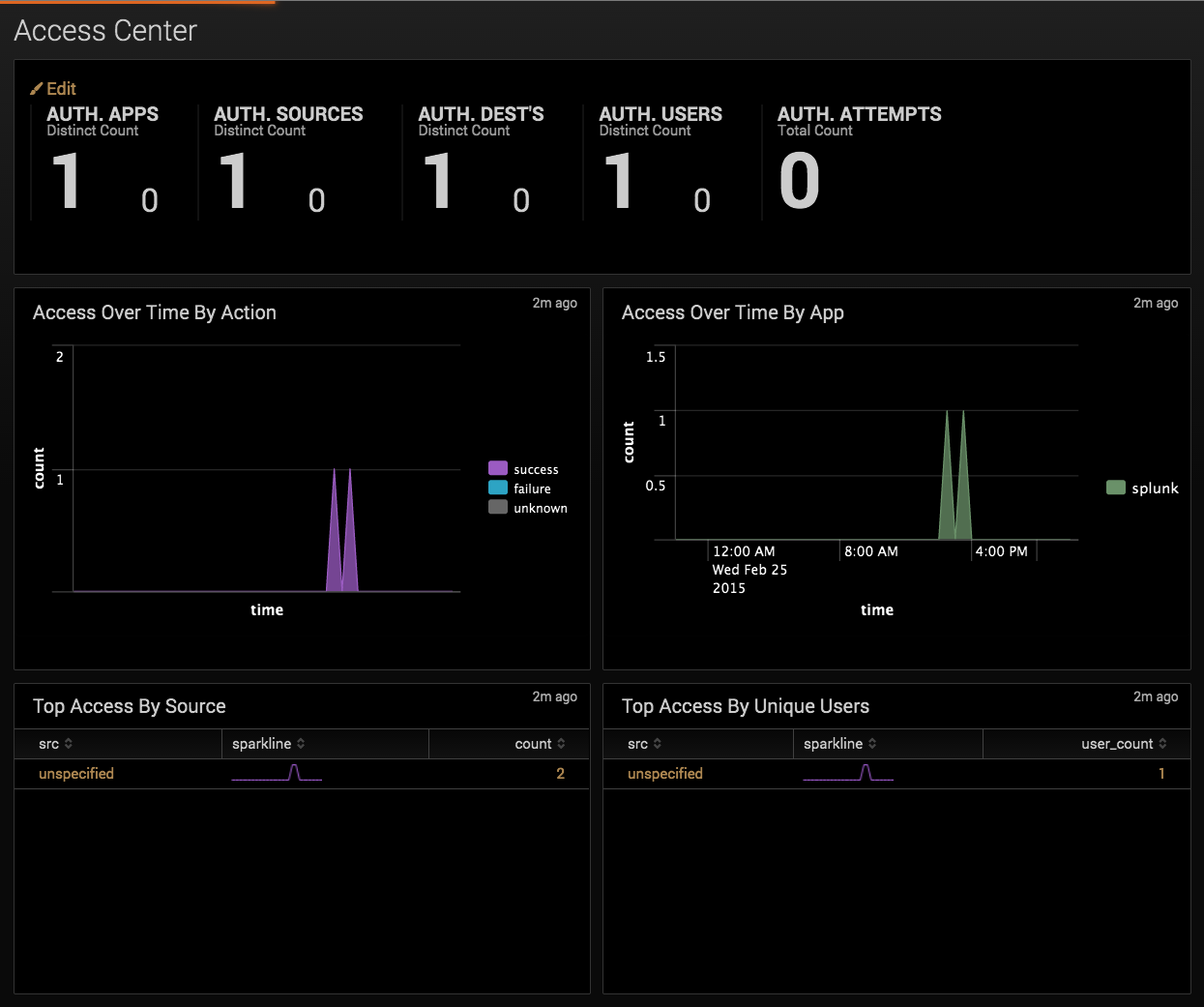The width and height of the screenshot is (1204, 1007).
Task: Click src sort arrows in Unique Users table
Action: point(658,744)
